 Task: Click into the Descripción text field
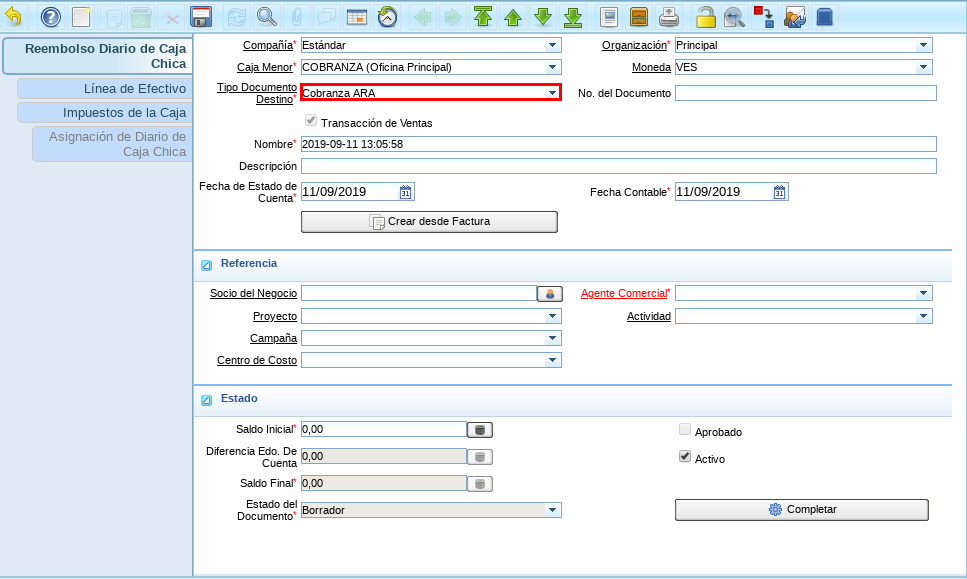618,166
